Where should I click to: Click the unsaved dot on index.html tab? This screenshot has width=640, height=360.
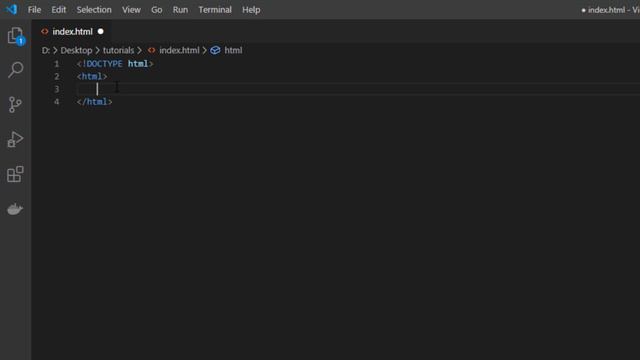(x=100, y=31)
